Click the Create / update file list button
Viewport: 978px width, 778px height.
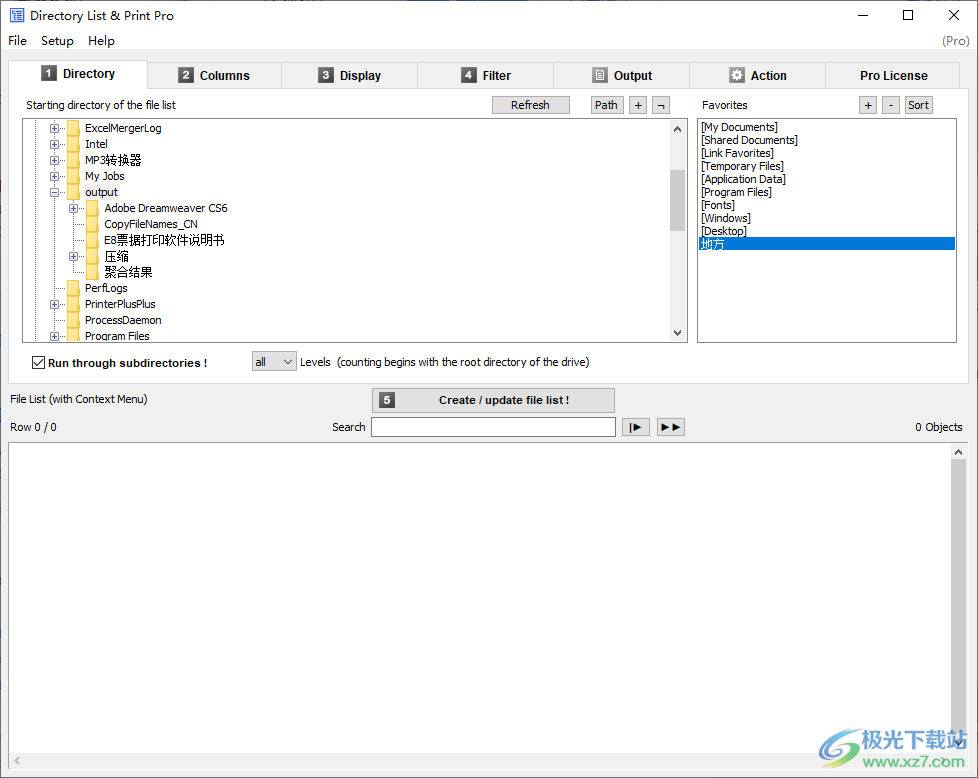493,400
